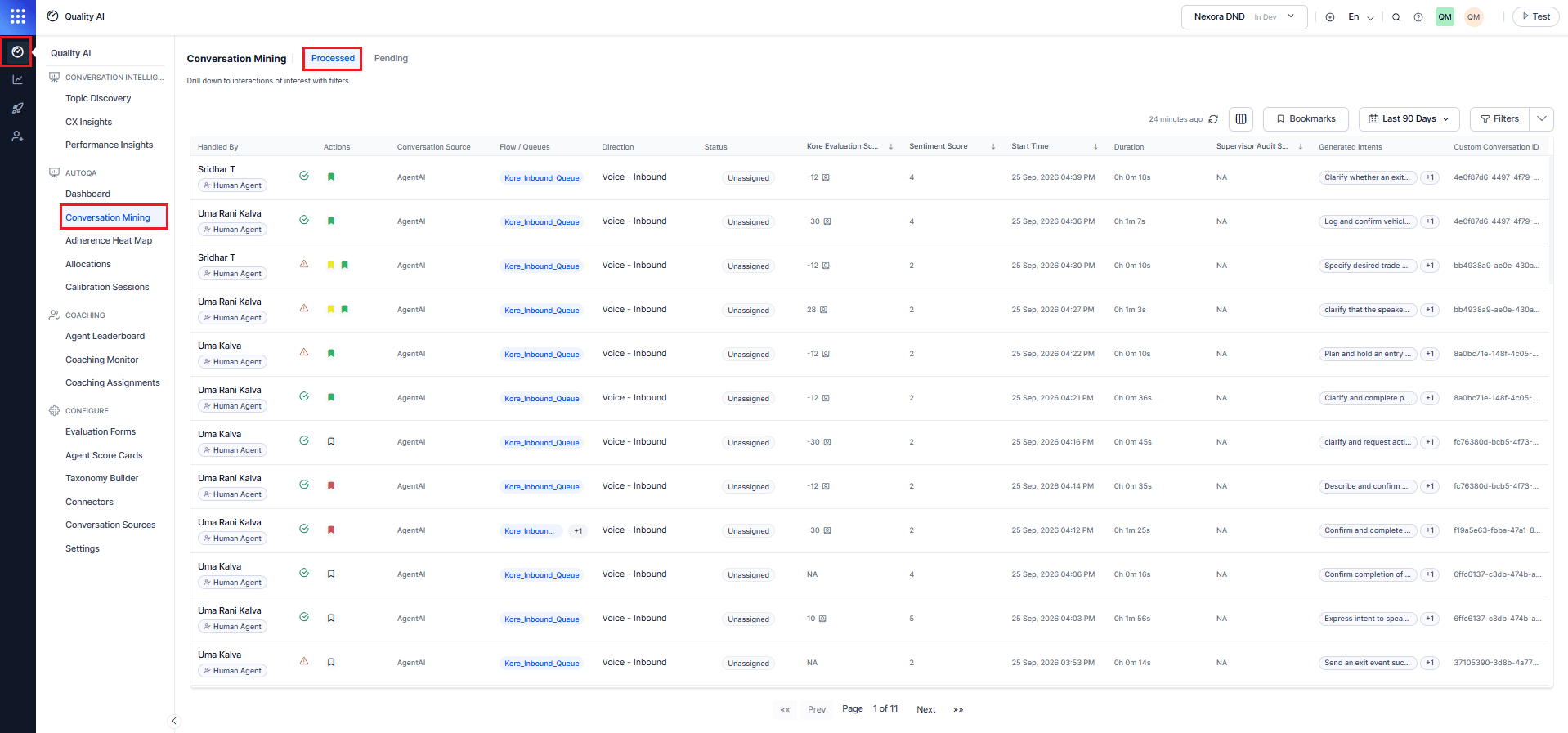The image size is (1568, 733).
Task: Click green bookmark in 04:39 PM row
Action: coord(331,177)
